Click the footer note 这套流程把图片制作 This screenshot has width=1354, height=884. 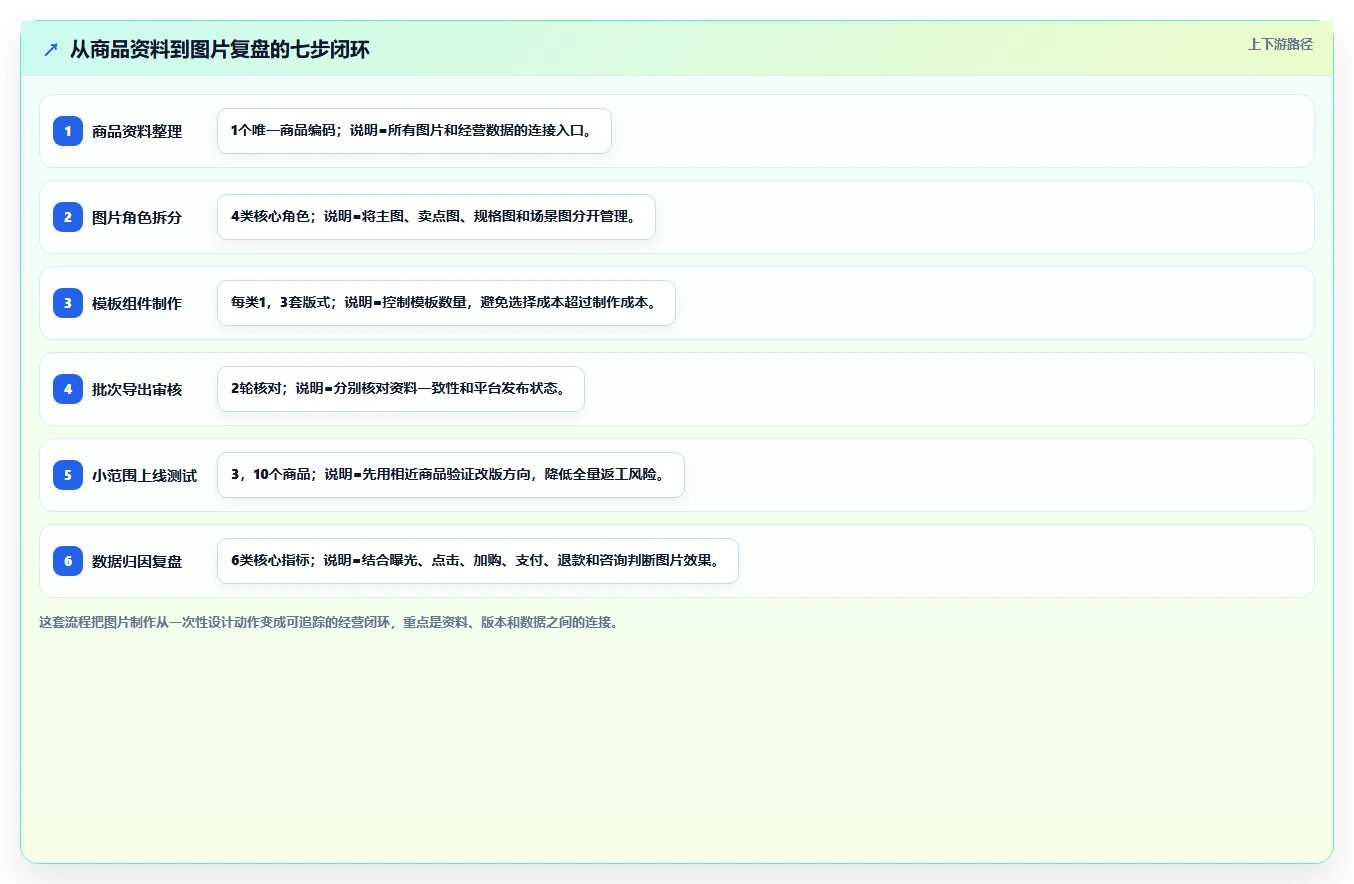[x=329, y=622]
